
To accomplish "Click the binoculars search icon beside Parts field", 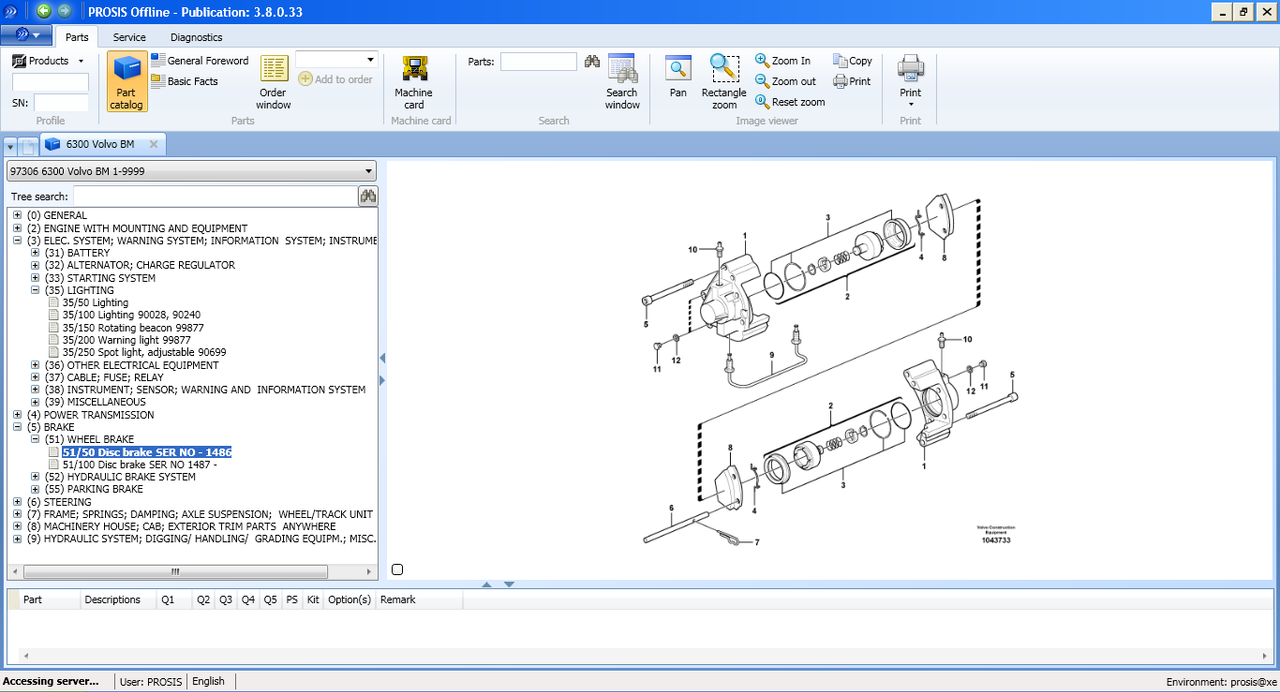I will [x=592, y=62].
